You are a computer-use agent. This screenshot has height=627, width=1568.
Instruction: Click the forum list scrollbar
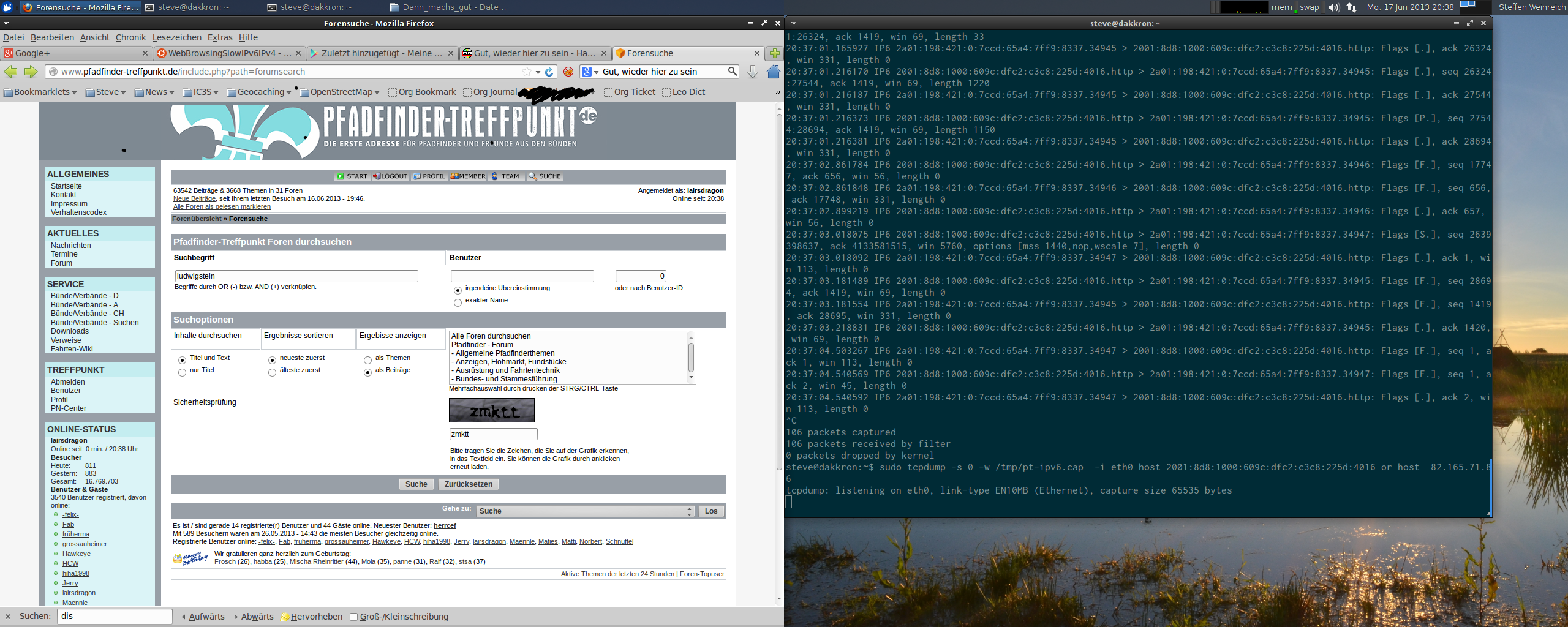pos(691,358)
